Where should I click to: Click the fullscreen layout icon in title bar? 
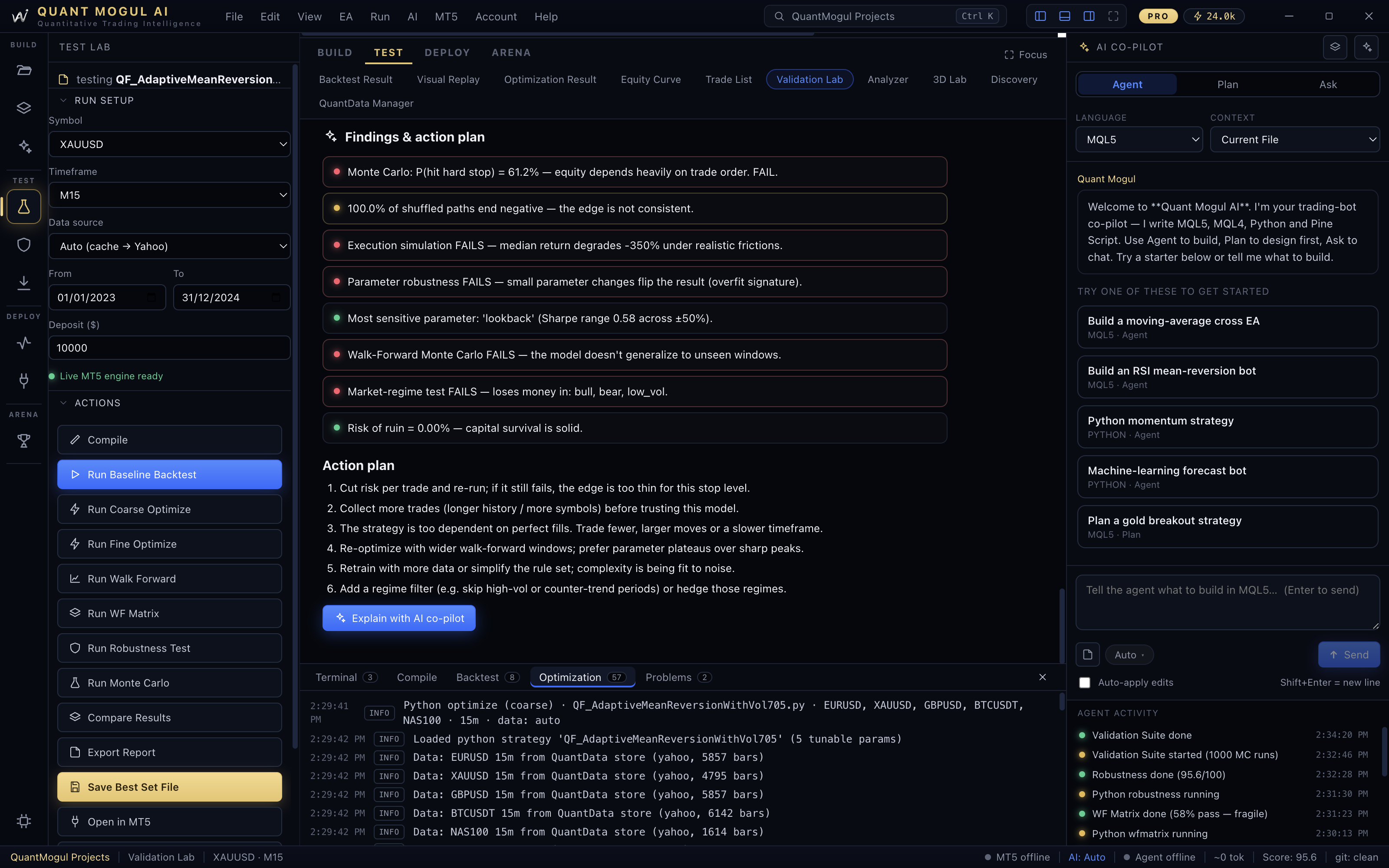[1113, 16]
